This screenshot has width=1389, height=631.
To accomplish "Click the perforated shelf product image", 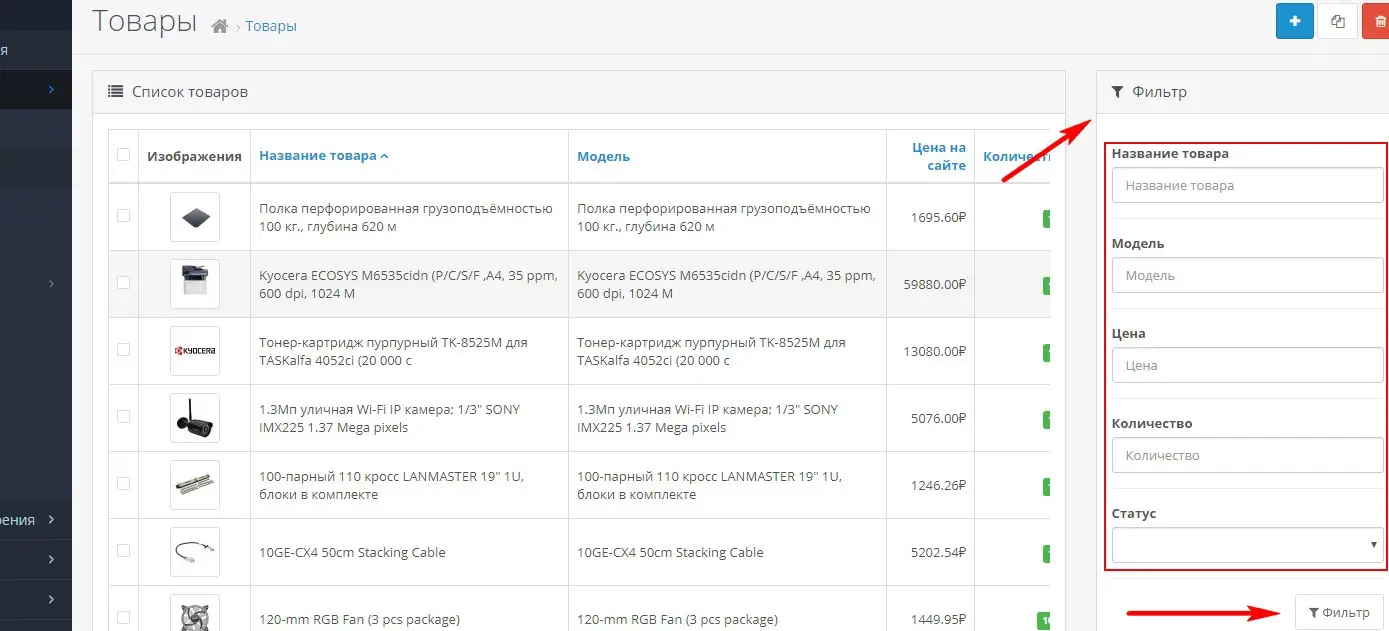I will tap(195, 217).
